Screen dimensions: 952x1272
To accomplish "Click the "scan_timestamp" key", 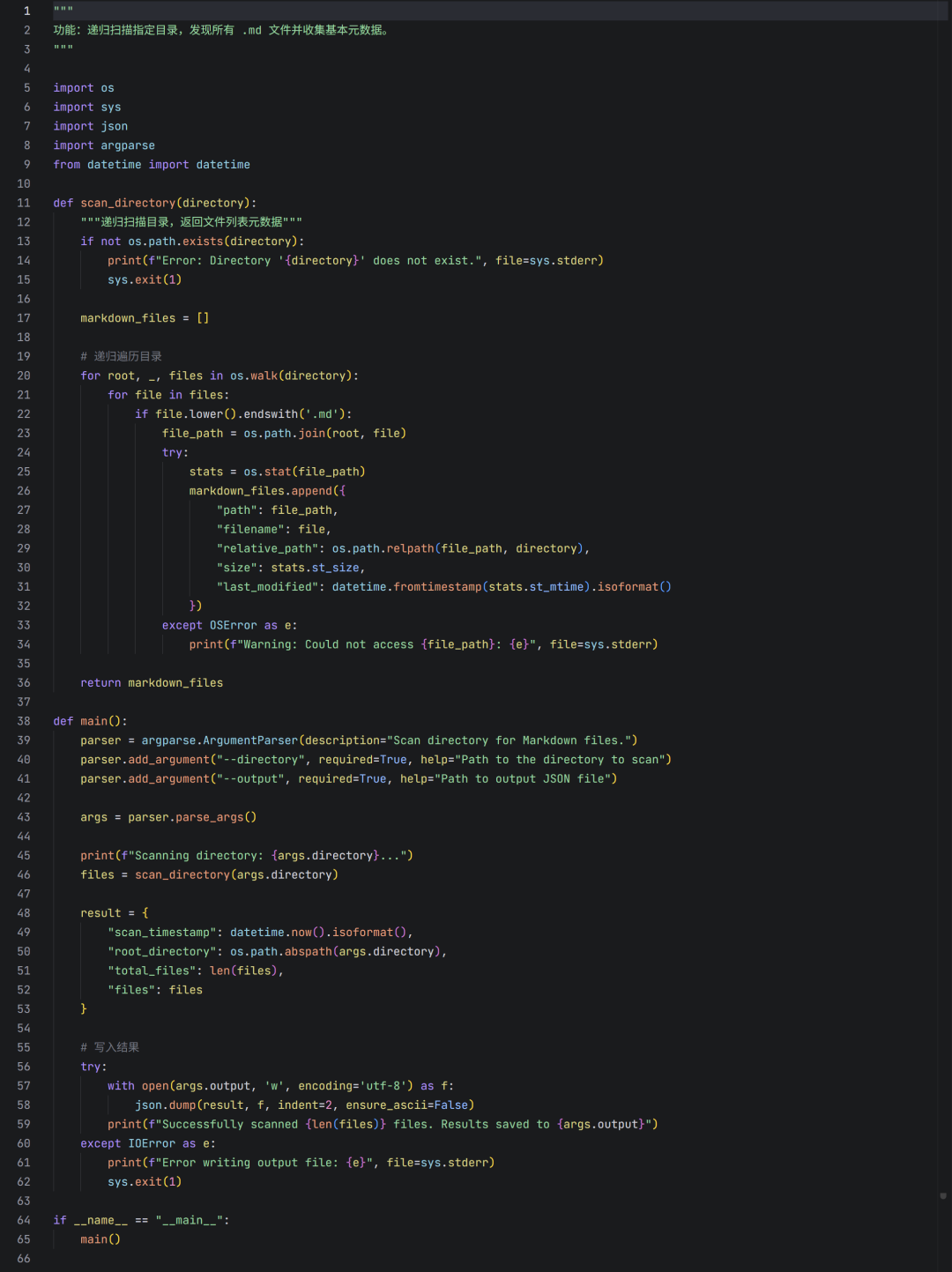I will click(162, 933).
